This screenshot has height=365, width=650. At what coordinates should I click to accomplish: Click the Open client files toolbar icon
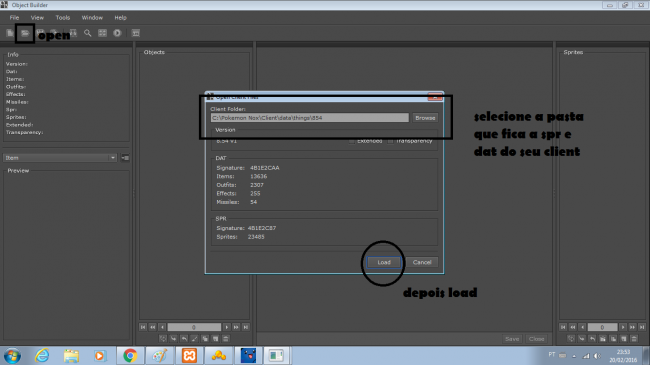[25, 33]
